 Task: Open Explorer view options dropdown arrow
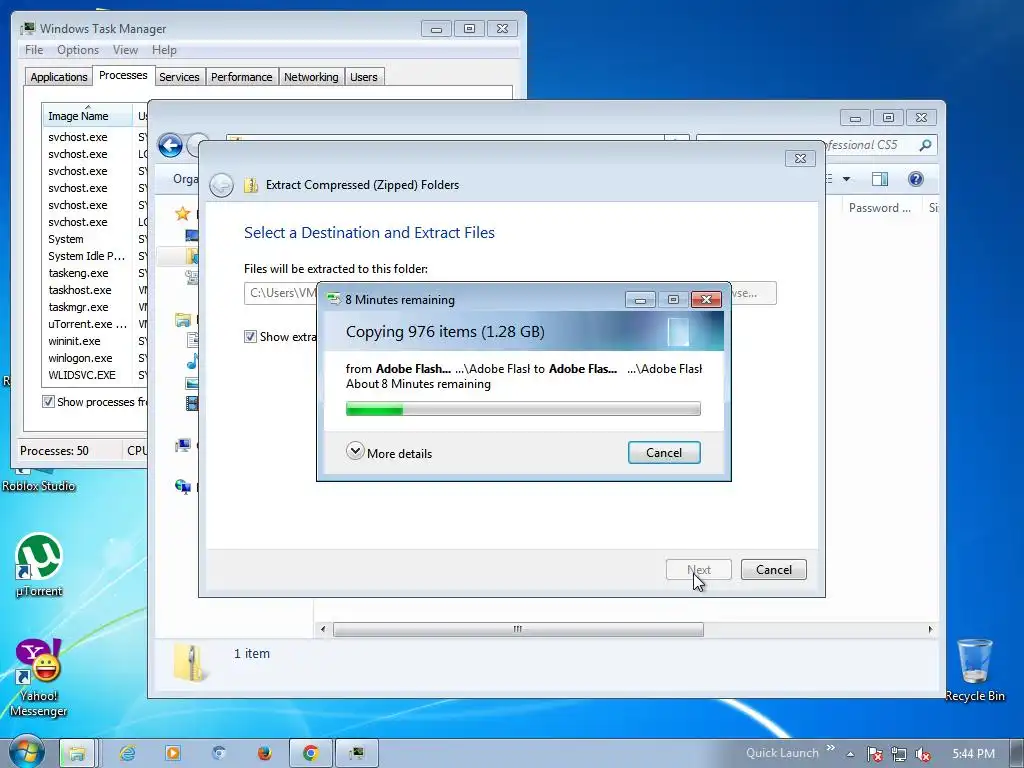[846, 179]
